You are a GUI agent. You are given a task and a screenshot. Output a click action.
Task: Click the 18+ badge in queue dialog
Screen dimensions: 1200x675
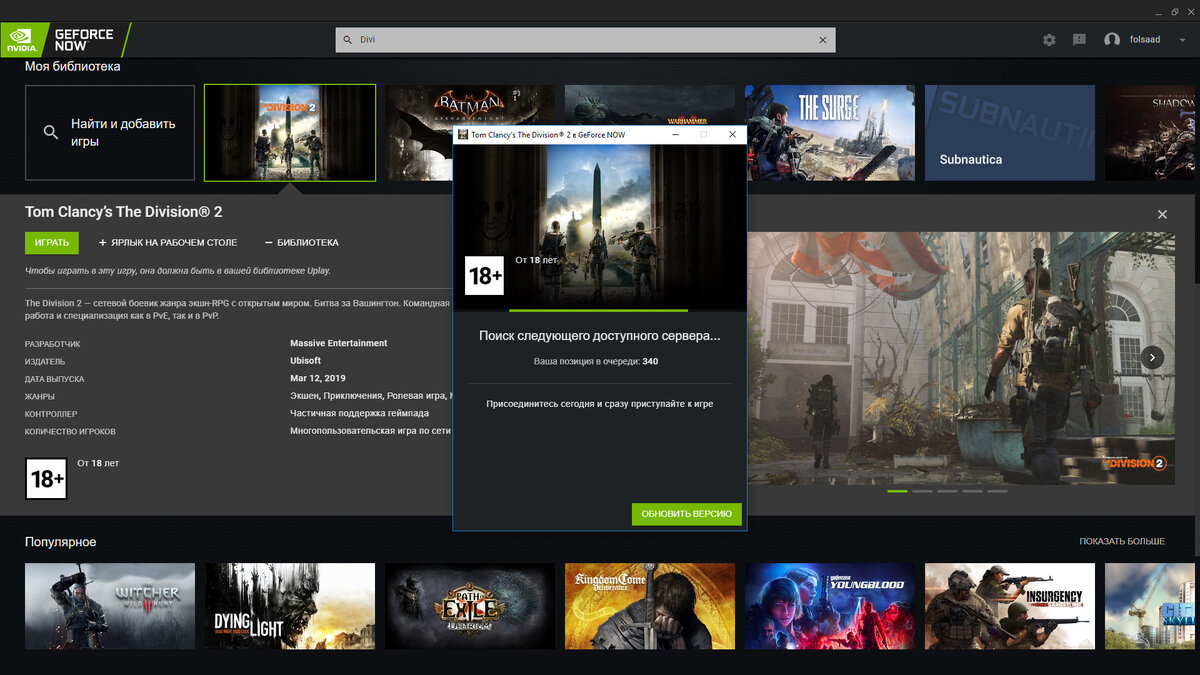coord(485,275)
